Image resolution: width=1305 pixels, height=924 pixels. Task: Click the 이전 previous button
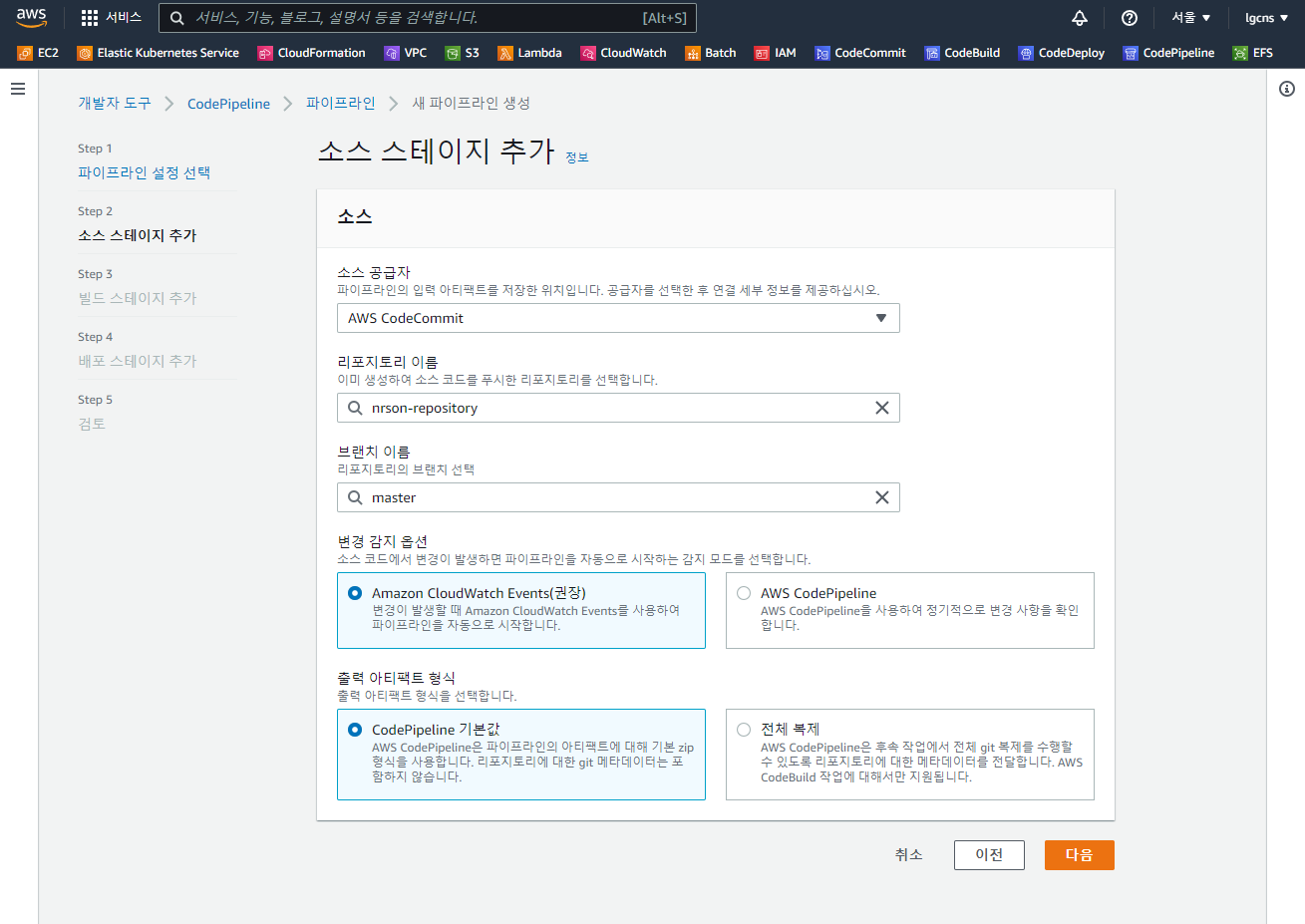coord(989,855)
